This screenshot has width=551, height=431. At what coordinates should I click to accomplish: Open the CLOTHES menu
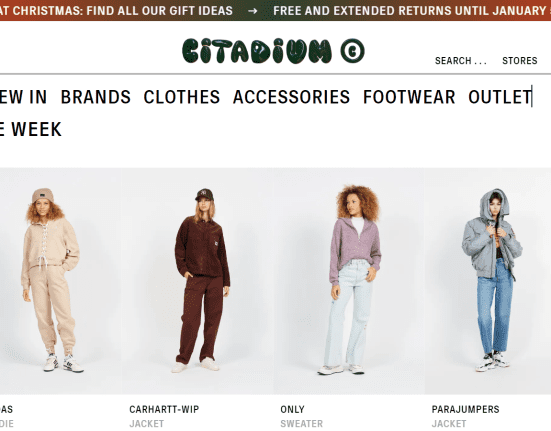pyautogui.click(x=182, y=97)
